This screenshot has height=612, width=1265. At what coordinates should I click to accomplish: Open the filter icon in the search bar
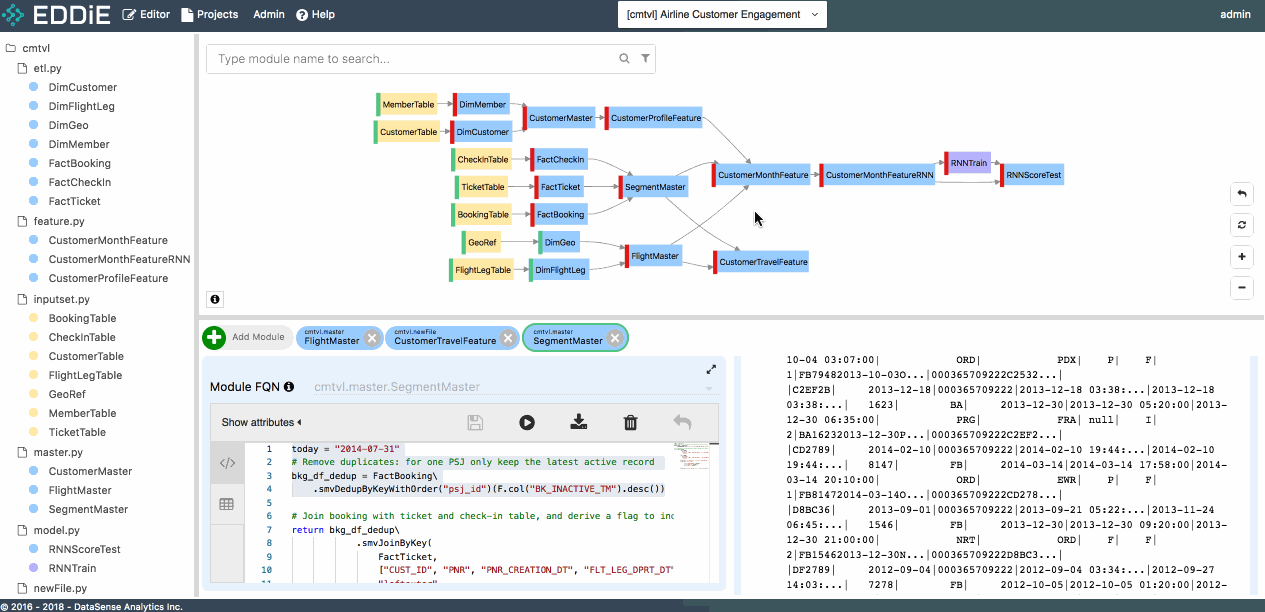pos(646,59)
